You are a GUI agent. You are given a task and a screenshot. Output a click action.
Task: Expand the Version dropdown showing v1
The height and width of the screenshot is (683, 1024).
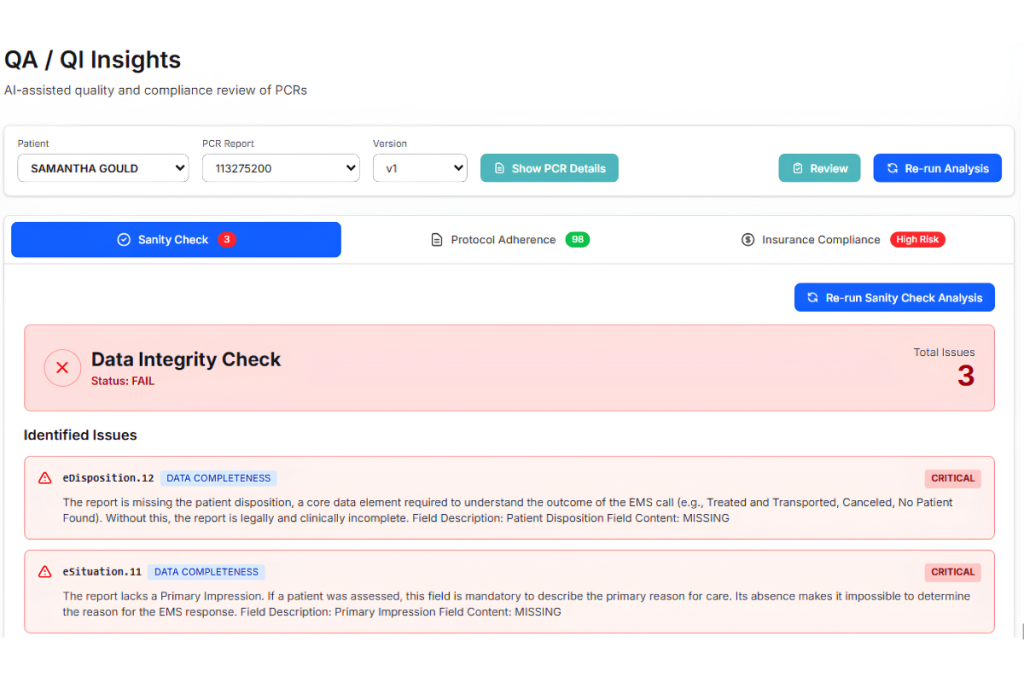(x=420, y=168)
